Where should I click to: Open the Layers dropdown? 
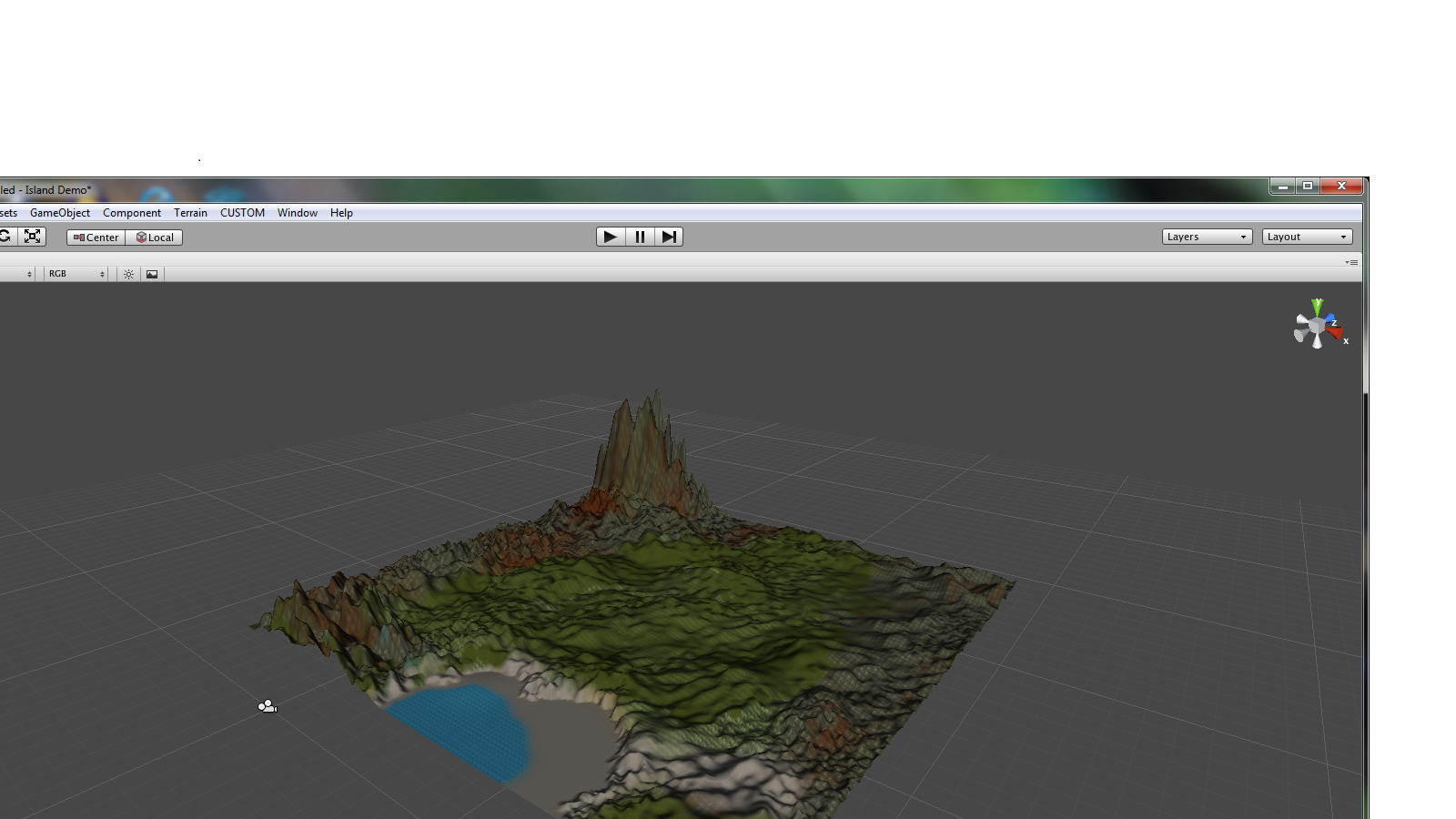(x=1207, y=237)
